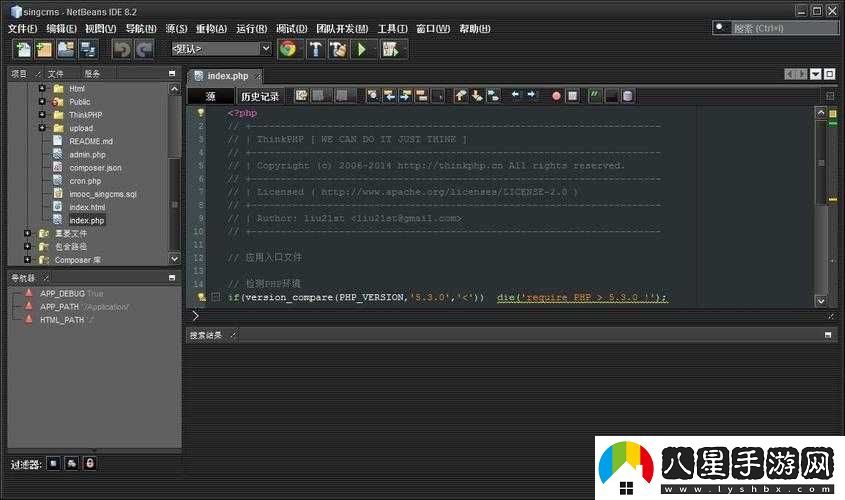Screen dimensions: 845x500
Task: Open editor document list dropdown arrow
Action: pos(816,74)
